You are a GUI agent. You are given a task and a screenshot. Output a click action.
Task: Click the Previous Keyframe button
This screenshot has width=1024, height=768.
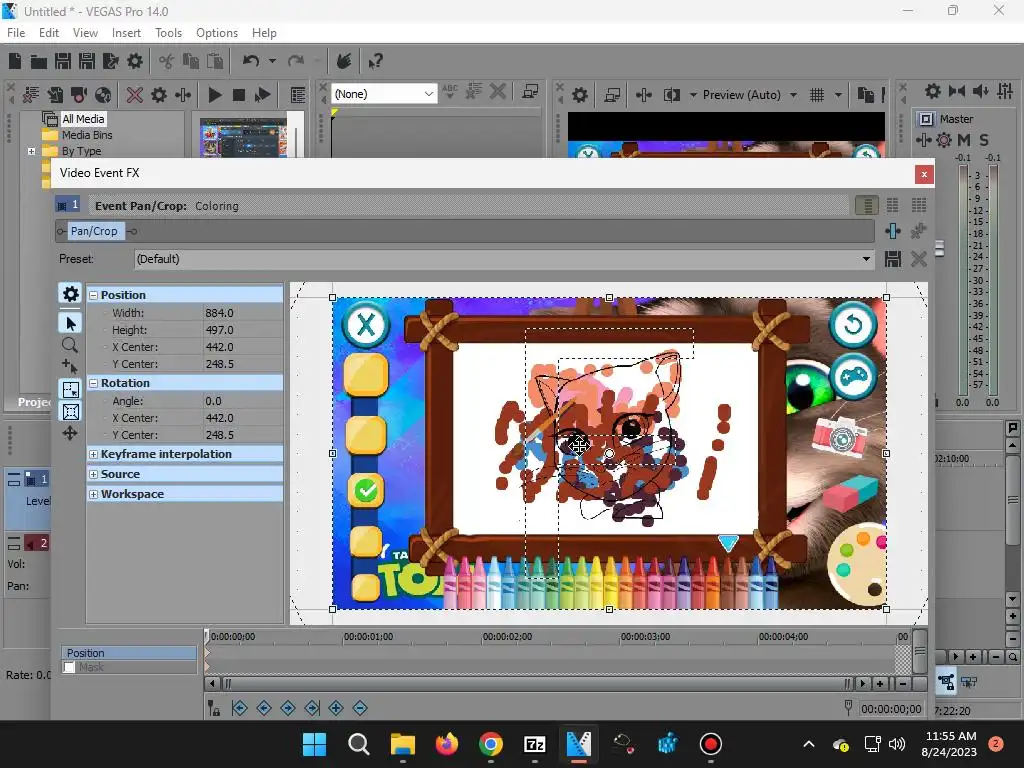tap(264, 708)
